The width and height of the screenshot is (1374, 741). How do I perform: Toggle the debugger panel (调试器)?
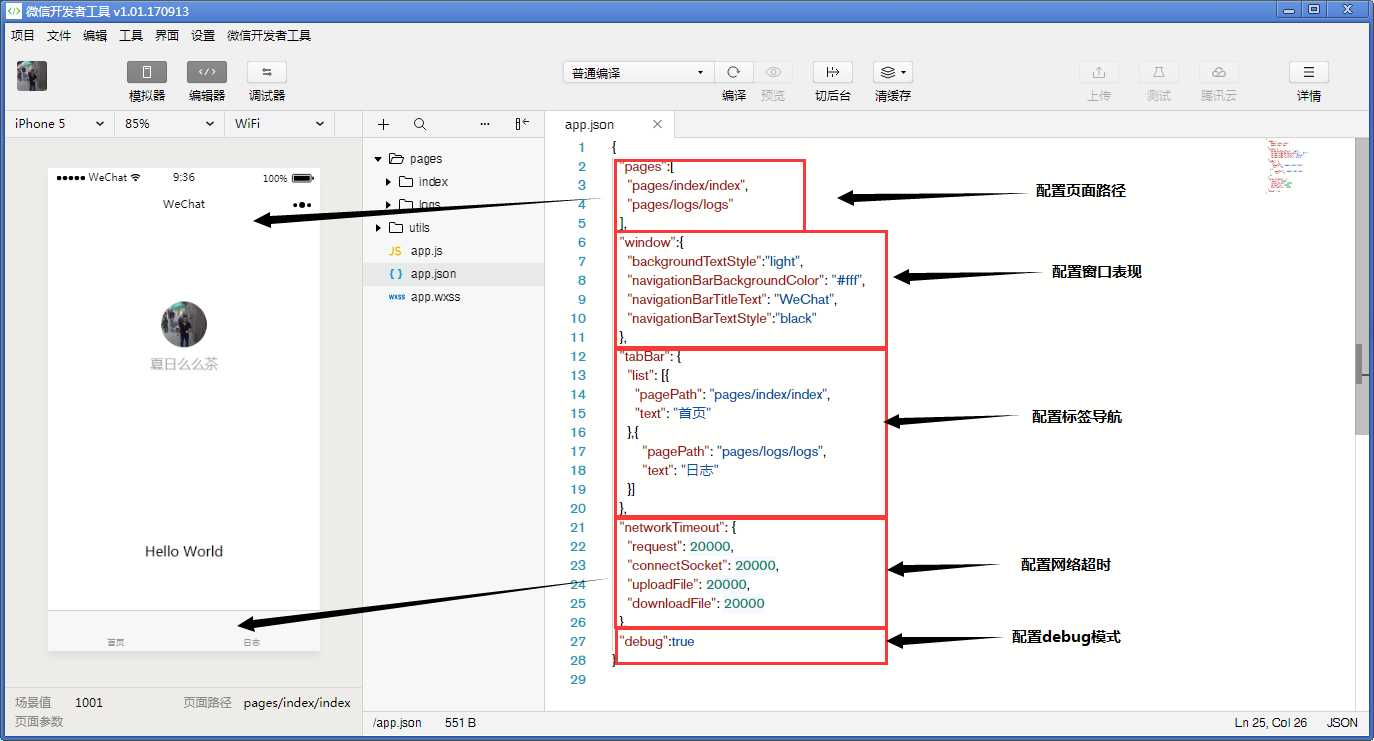[x=267, y=72]
